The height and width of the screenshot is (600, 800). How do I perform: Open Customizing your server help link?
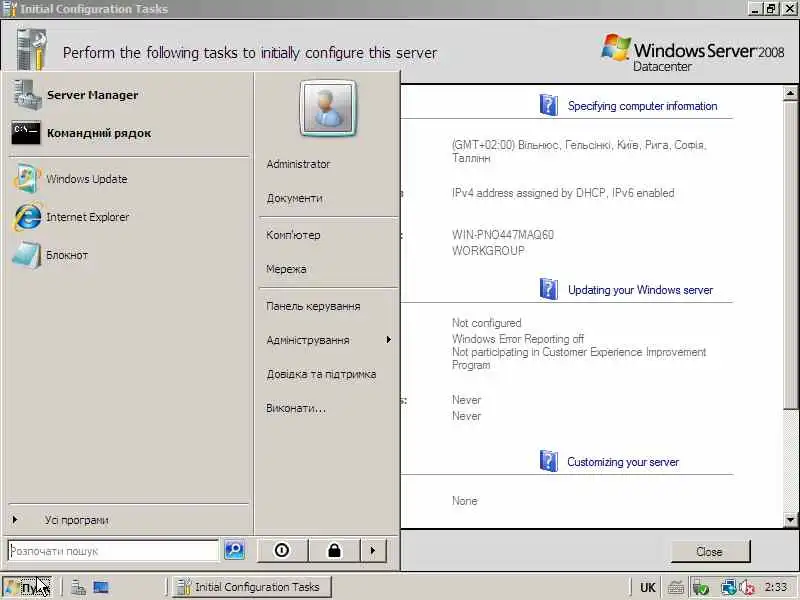623,462
